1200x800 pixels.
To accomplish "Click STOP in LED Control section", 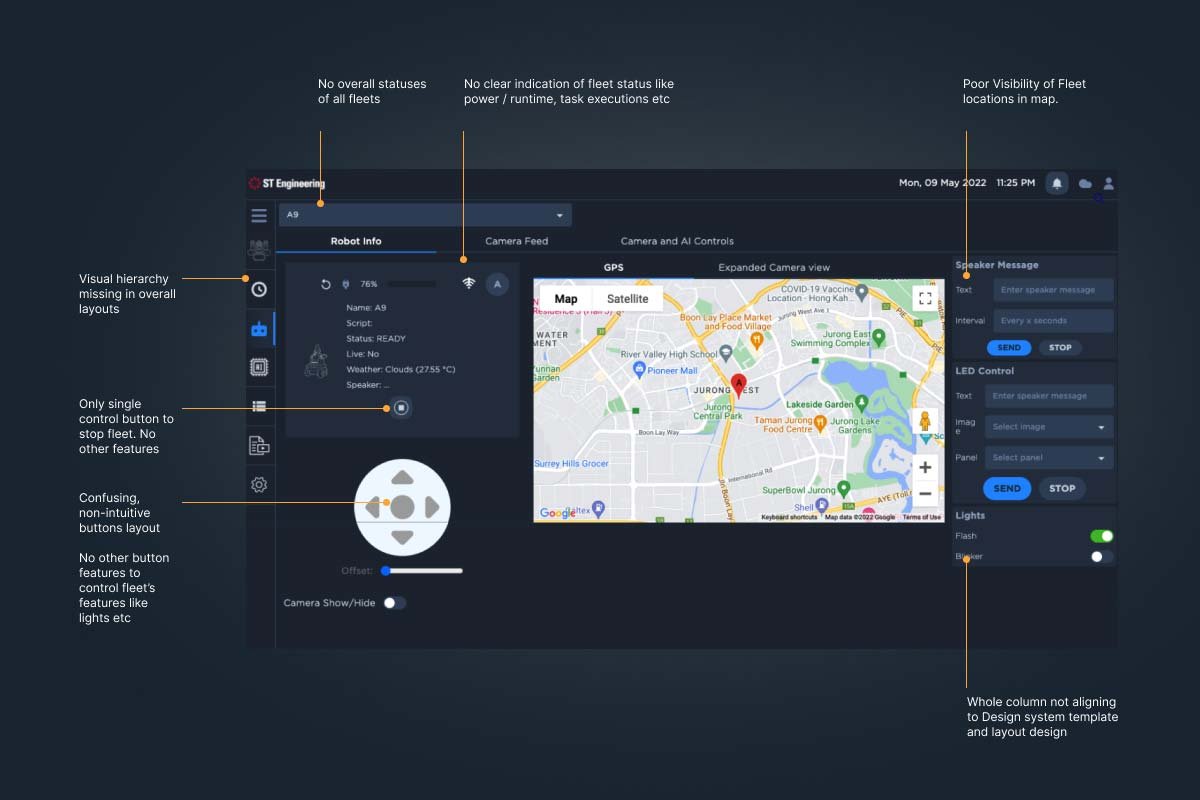I will [x=1062, y=488].
